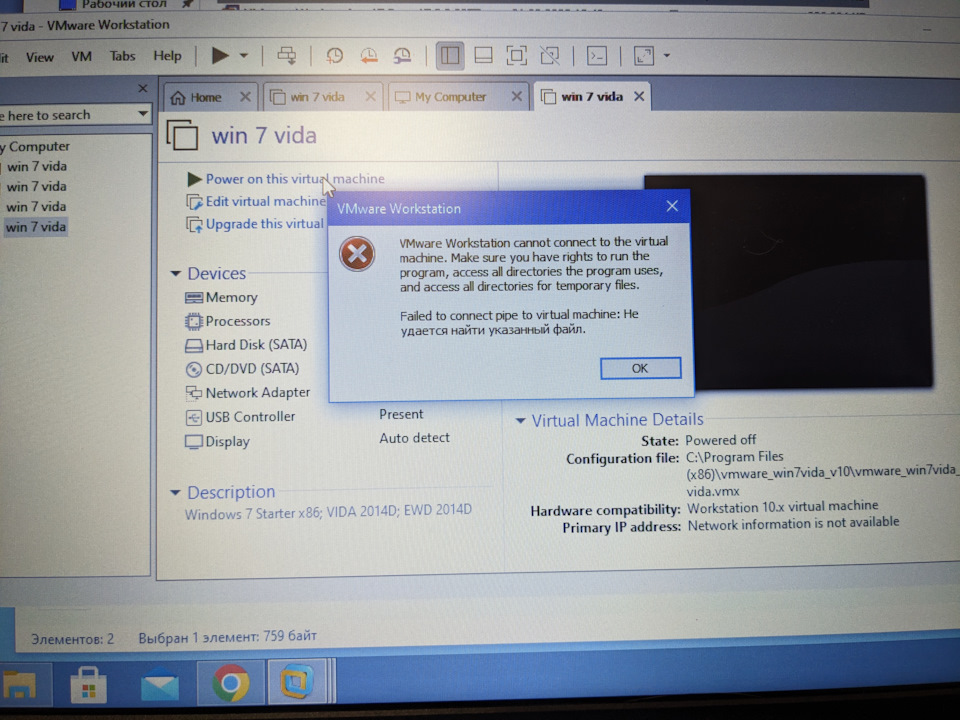Toggle the thumbnail bar icon
960x720 pixels.
tap(482, 56)
